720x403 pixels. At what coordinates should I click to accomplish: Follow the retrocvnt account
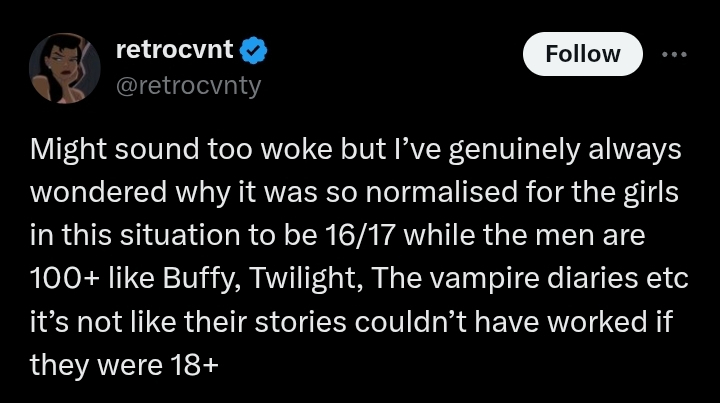click(x=583, y=54)
